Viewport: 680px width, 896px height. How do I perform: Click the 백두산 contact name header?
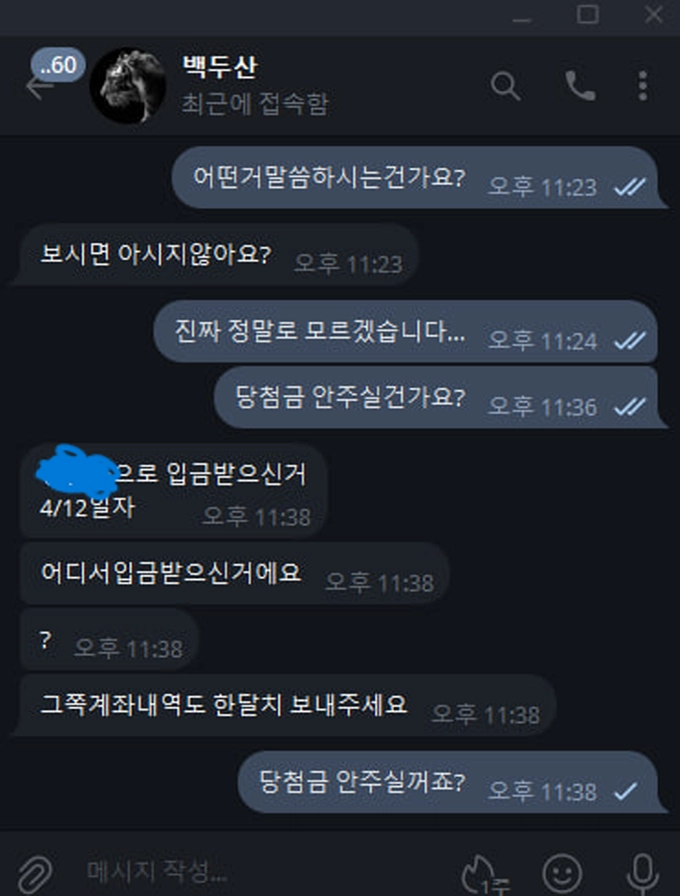pyautogui.click(x=219, y=67)
